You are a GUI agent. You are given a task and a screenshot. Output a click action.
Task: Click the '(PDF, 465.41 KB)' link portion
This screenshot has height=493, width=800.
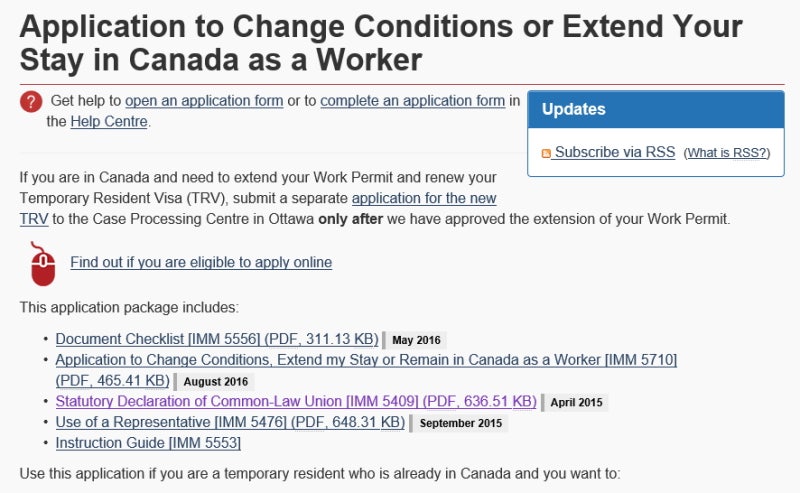coord(112,381)
